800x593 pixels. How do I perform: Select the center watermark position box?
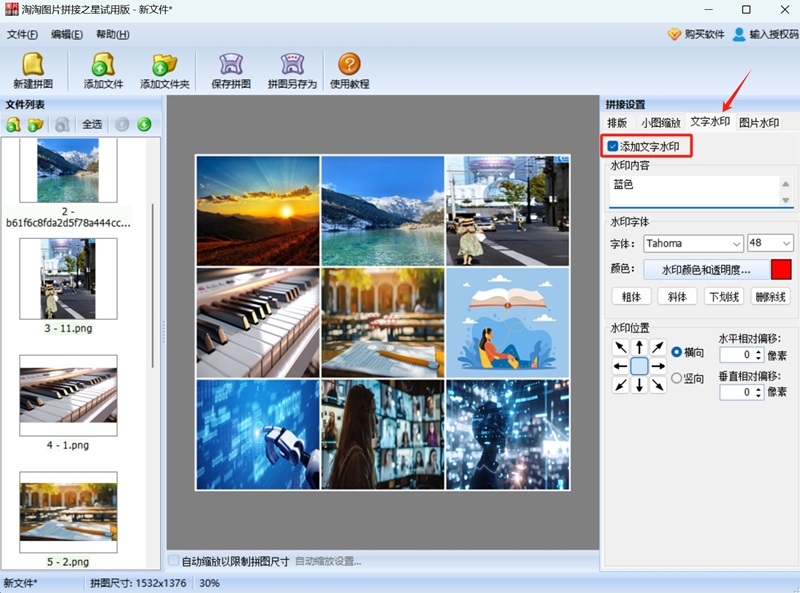tap(639, 366)
